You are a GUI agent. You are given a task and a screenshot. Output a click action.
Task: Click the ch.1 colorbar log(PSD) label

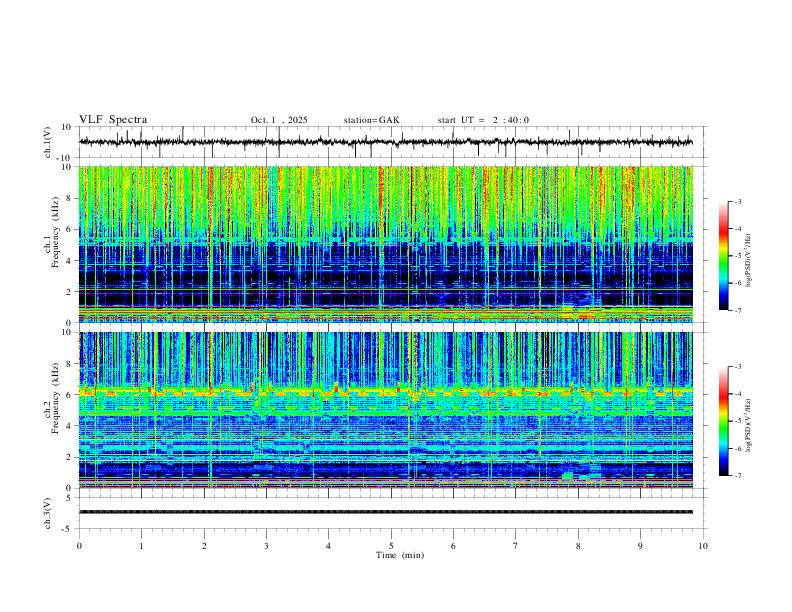(749, 261)
